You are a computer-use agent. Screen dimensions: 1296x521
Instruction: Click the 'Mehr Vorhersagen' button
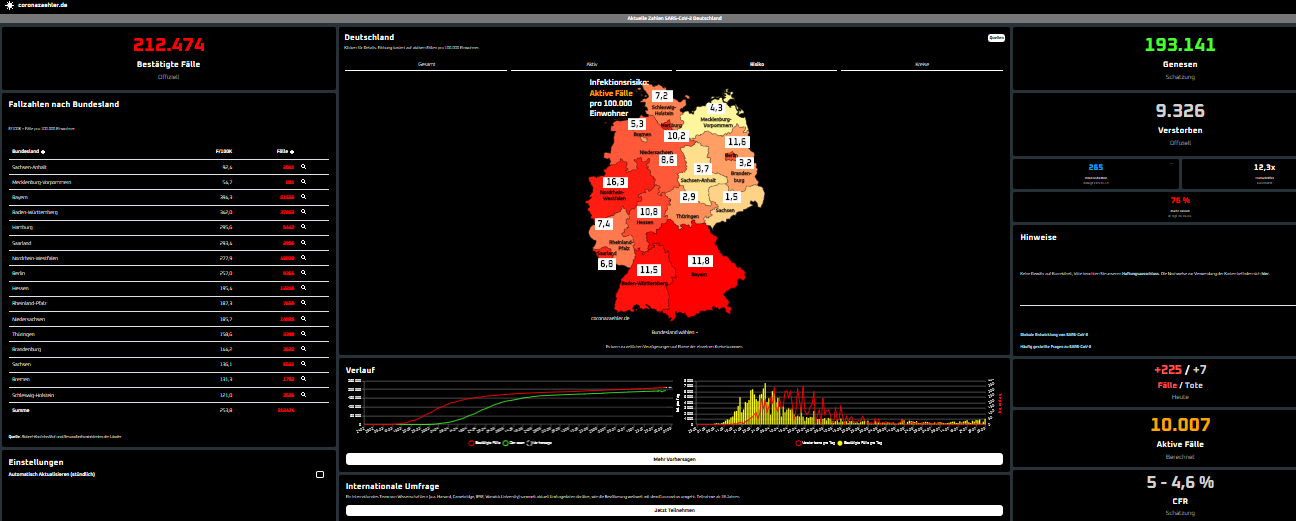point(673,459)
